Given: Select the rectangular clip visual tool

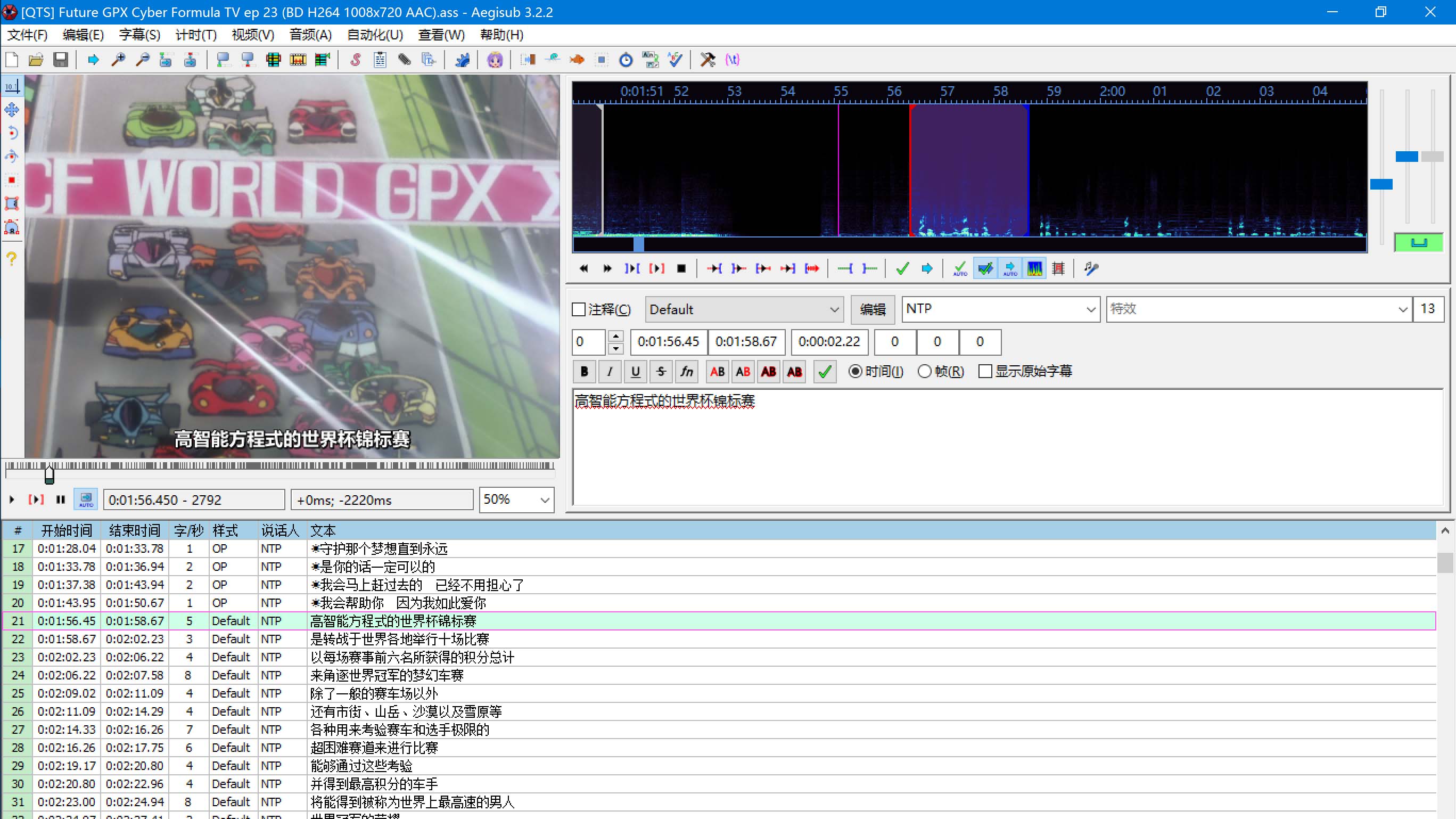Looking at the screenshot, I should 12,203.
